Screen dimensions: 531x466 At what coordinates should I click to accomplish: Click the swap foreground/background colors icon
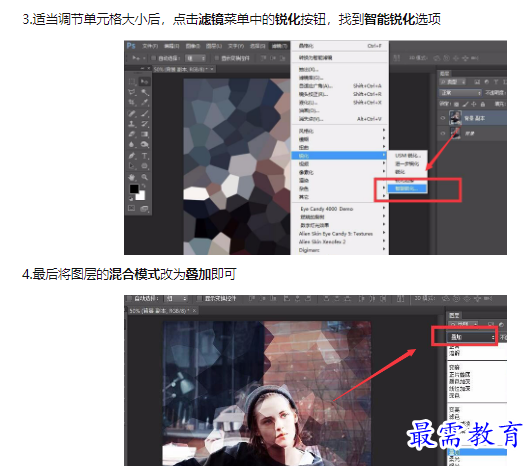[x=144, y=186]
